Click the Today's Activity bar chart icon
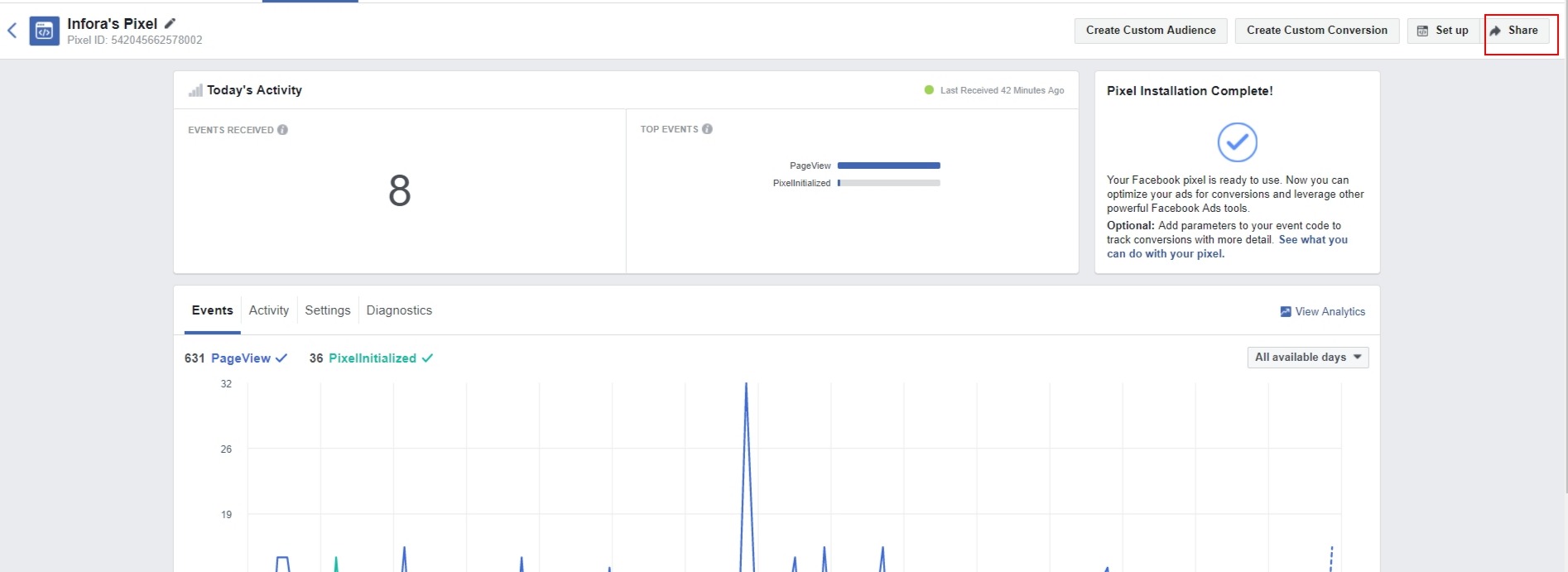Screen dimensions: 1568x572 tap(195, 90)
